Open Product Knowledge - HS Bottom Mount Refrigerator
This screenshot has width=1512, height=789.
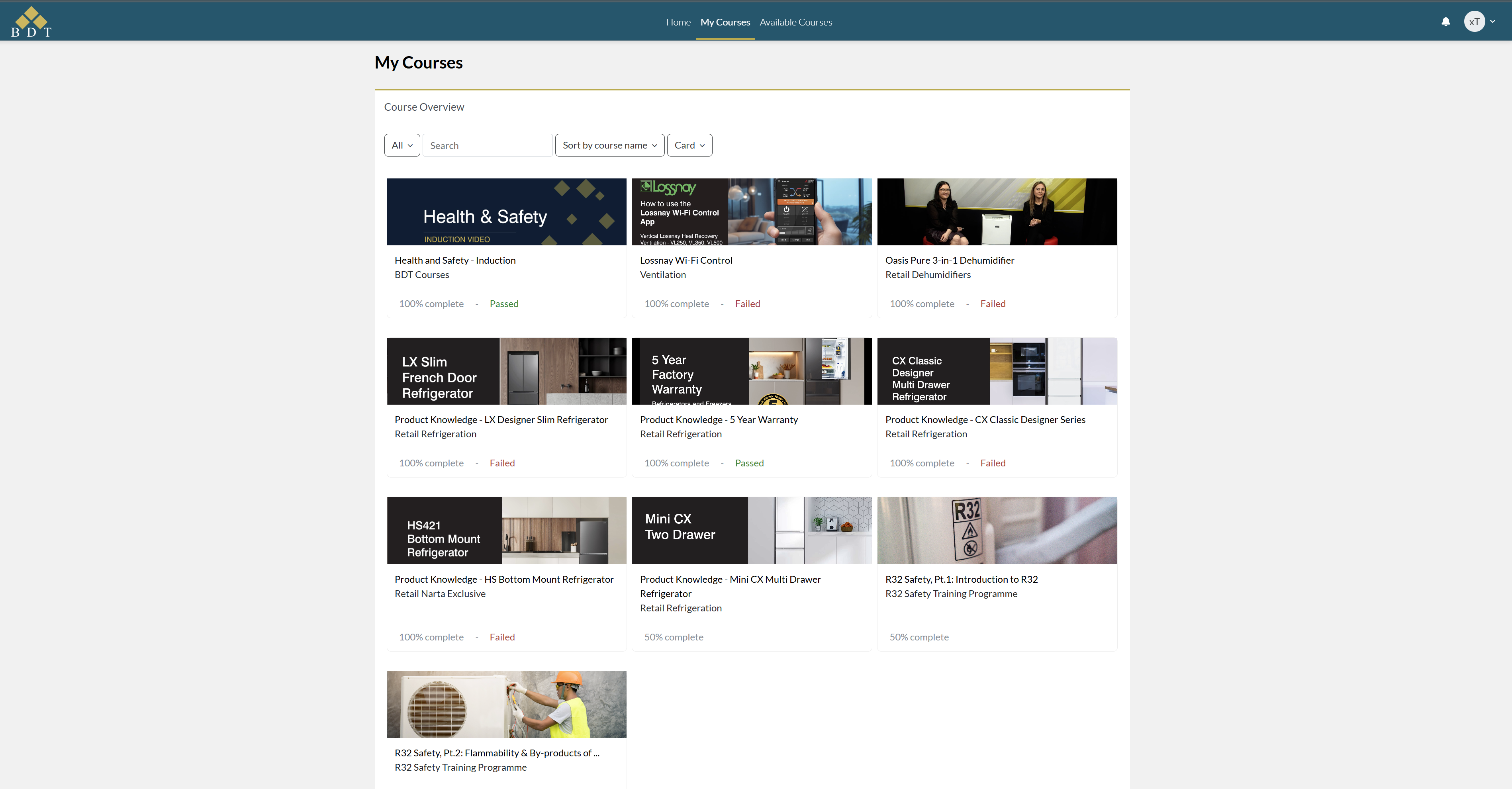pyautogui.click(x=503, y=580)
